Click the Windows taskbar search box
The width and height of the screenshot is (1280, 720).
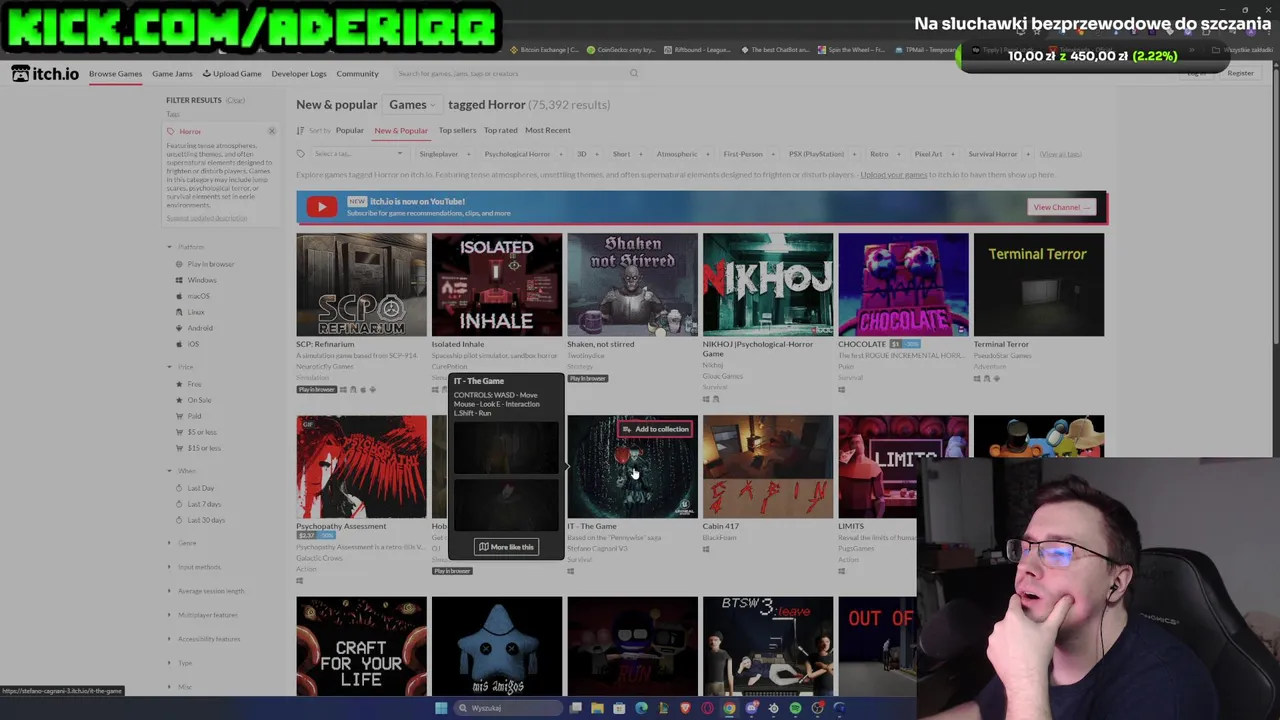point(508,708)
